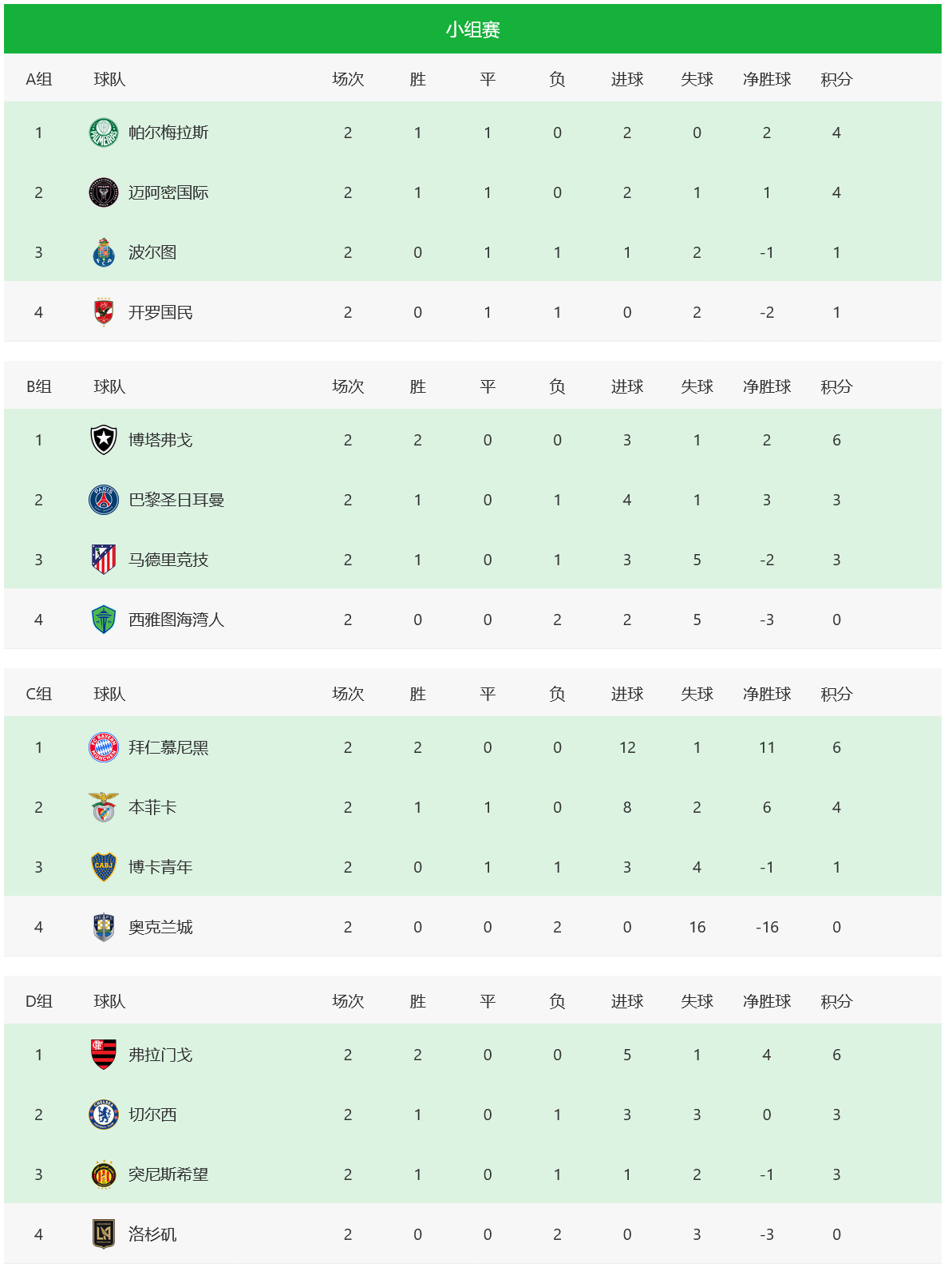952x1279 pixels.
Task: Click the 净胜球 column header in C组
Action: point(767,694)
